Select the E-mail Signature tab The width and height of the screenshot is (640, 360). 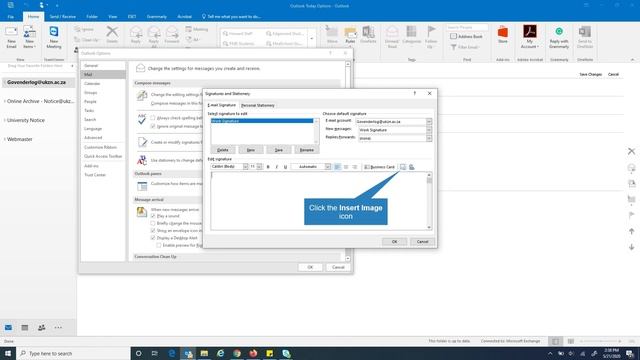click(222, 105)
